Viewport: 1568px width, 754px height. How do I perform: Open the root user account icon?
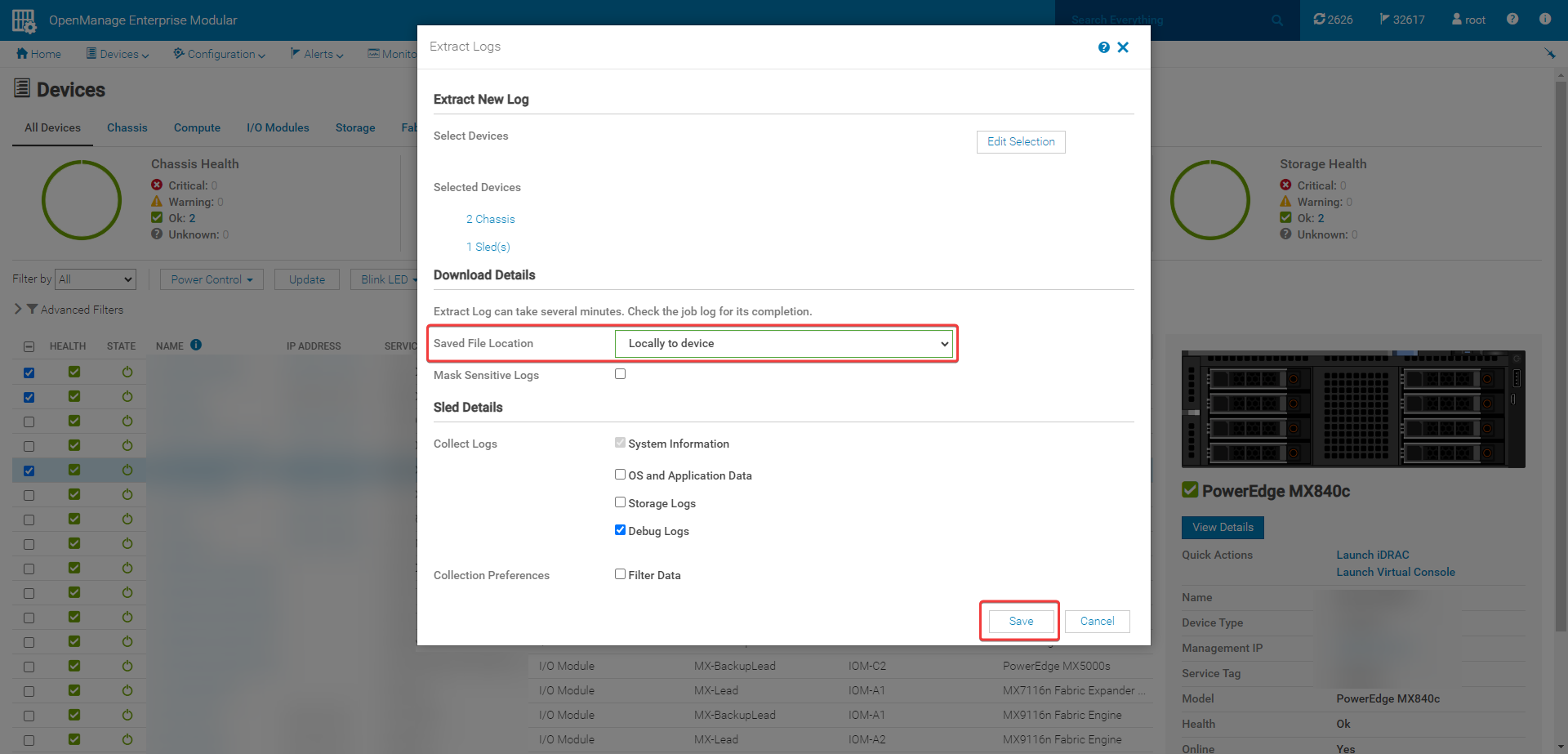(1456, 19)
